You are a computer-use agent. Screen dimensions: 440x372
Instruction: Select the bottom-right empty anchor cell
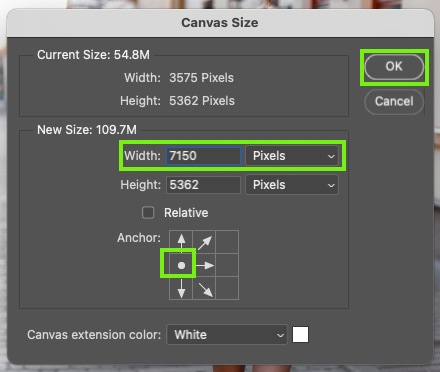(x=227, y=288)
